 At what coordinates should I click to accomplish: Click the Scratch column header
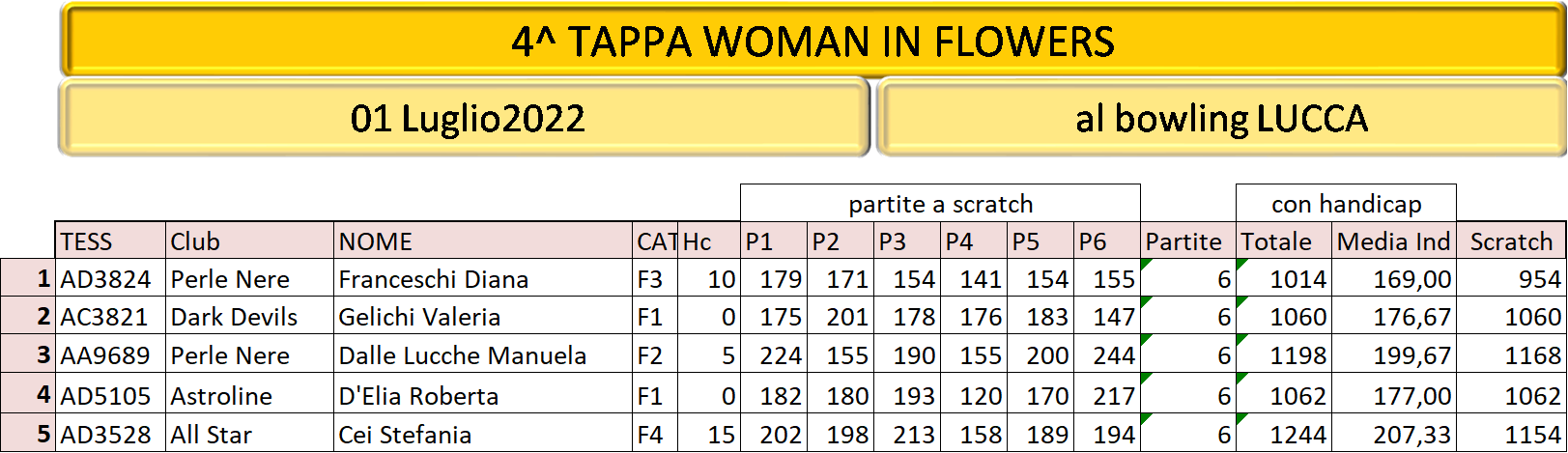[1511, 241]
